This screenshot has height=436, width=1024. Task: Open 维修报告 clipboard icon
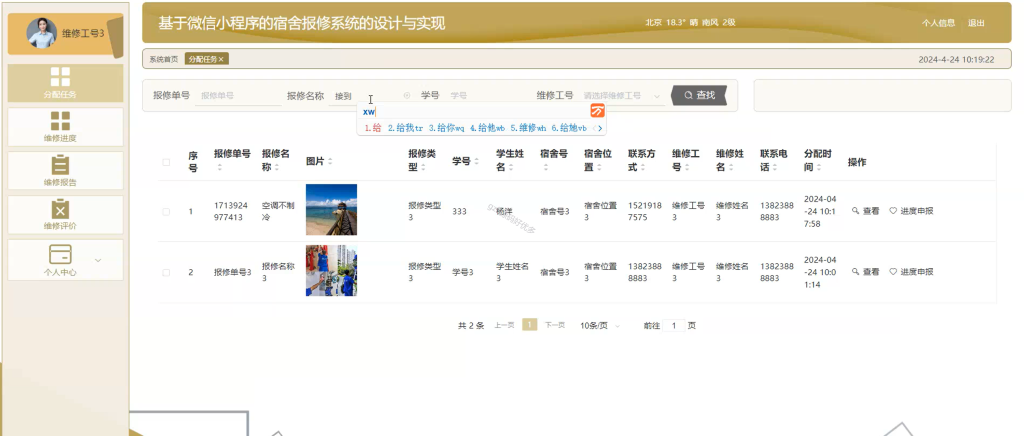(60, 164)
